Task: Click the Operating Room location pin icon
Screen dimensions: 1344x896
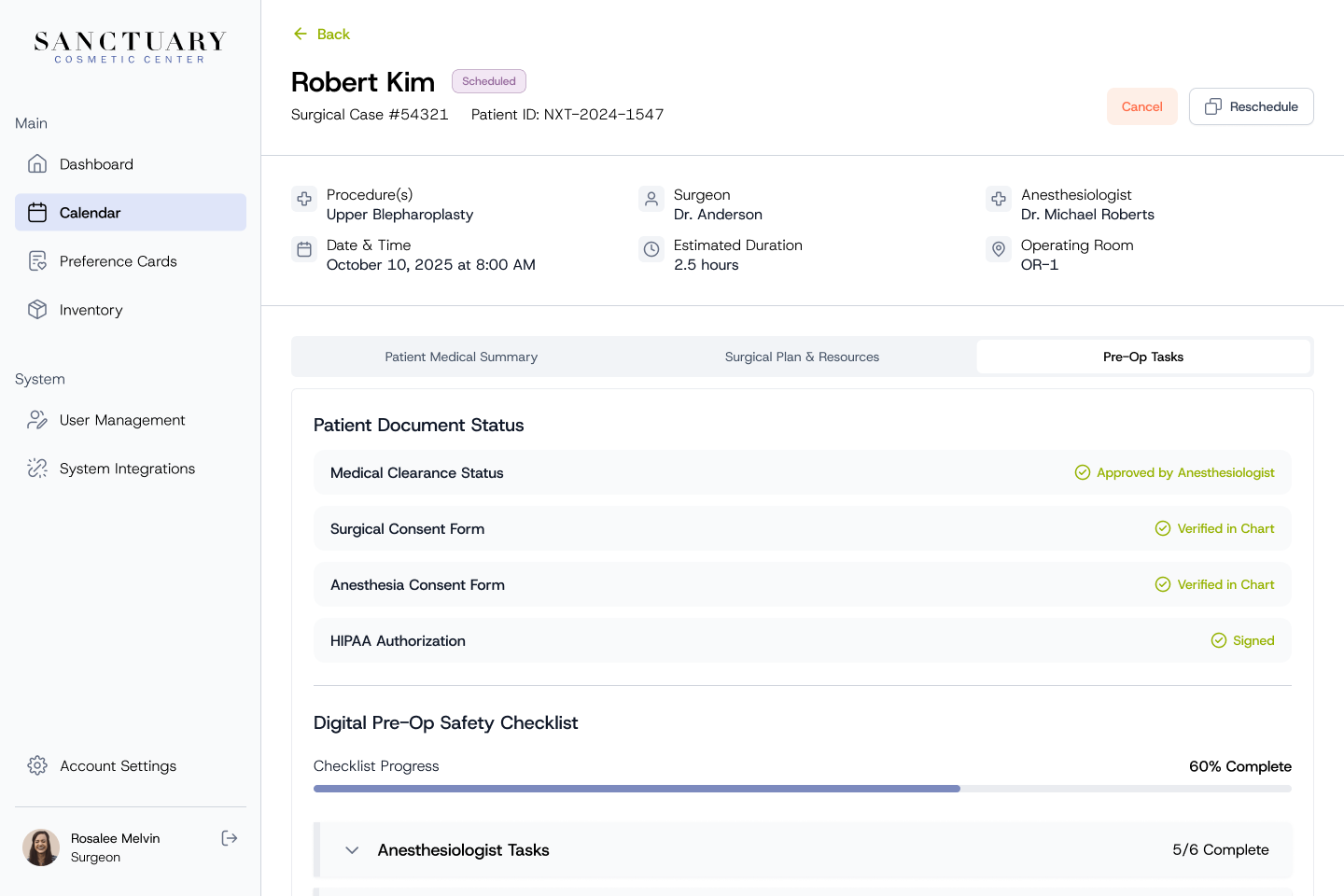Action: pos(999,249)
